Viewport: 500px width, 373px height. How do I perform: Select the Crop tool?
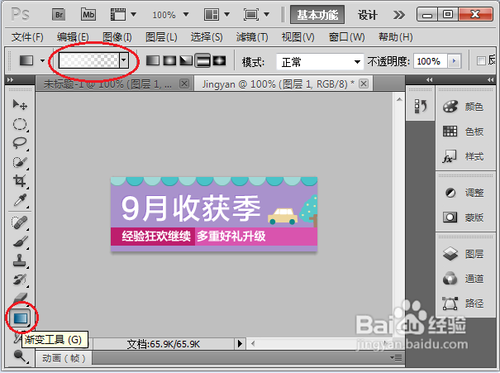point(20,181)
